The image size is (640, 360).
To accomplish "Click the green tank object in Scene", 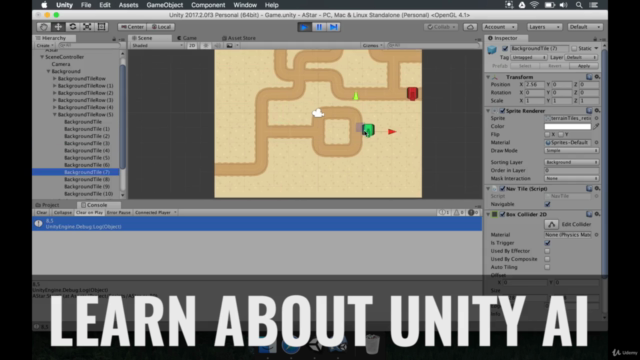I will coord(368,130).
